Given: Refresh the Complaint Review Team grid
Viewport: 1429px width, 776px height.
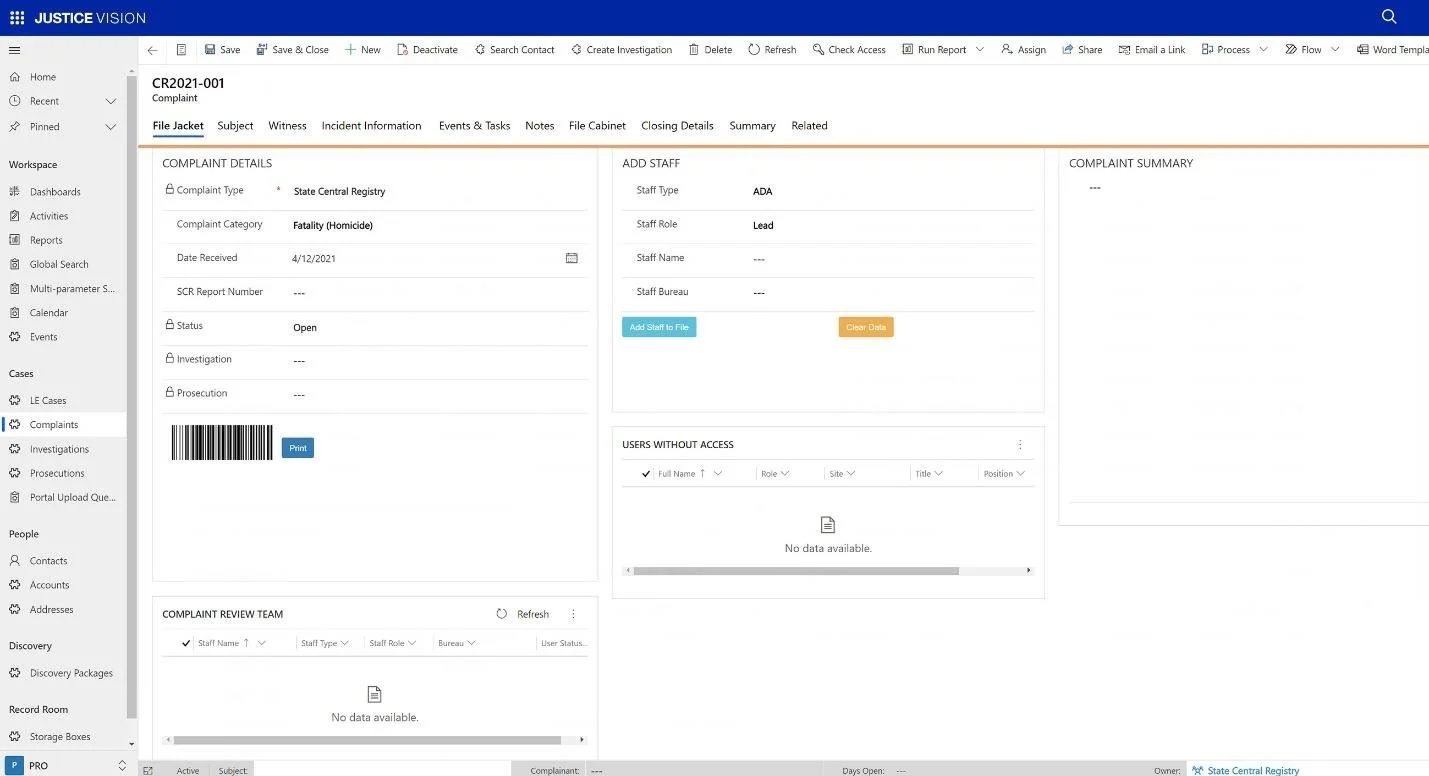Looking at the screenshot, I should (523, 614).
